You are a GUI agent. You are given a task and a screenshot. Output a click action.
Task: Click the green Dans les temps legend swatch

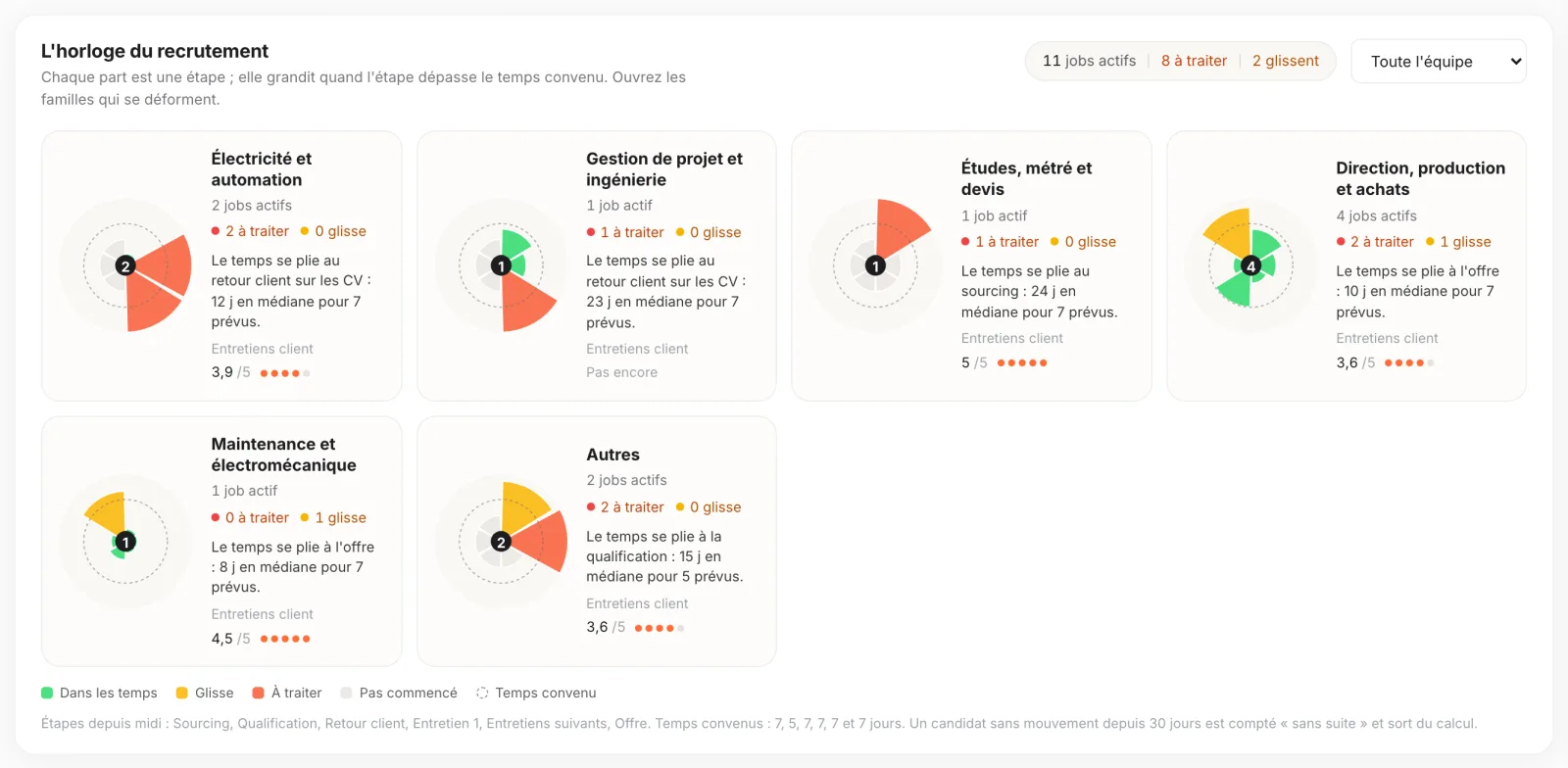coord(47,693)
